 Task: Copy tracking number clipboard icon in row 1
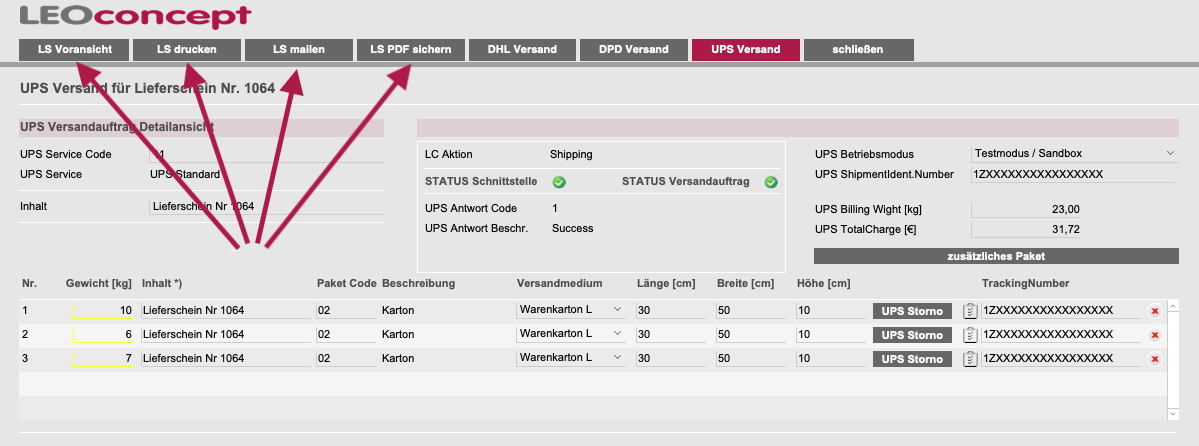[x=970, y=311]
